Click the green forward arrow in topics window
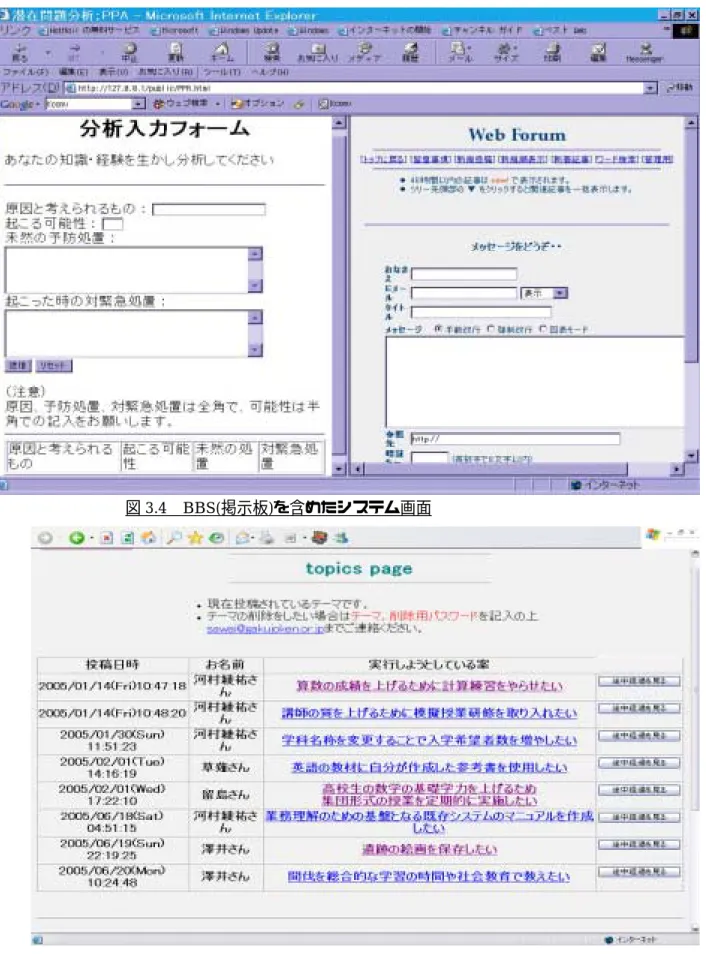Screen dimensions: 706x954 77,538
